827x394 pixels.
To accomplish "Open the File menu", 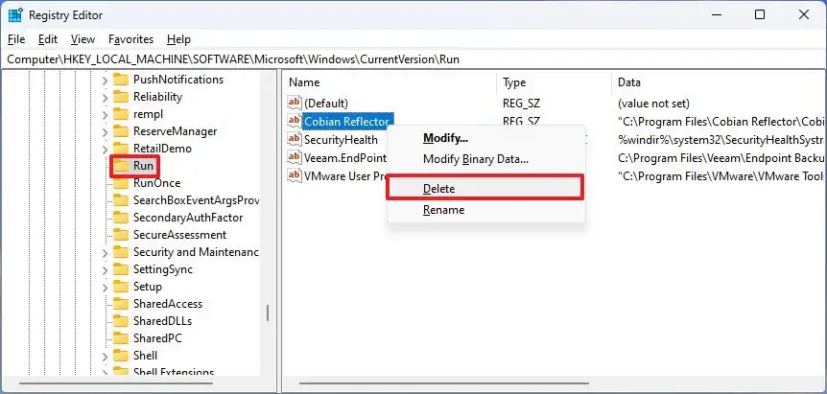I will [x=16, y=39].
